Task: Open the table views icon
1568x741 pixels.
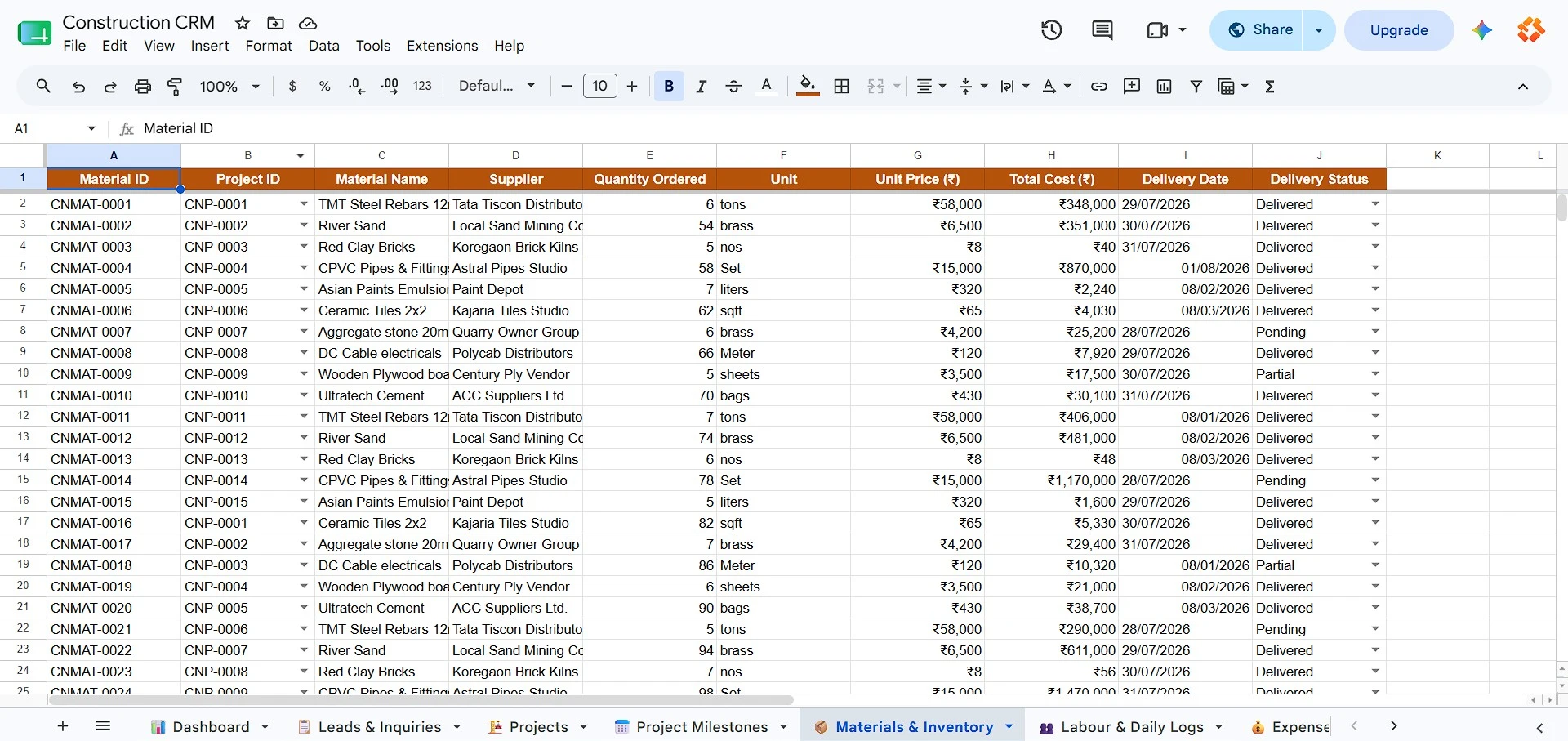Action: 1227,86
